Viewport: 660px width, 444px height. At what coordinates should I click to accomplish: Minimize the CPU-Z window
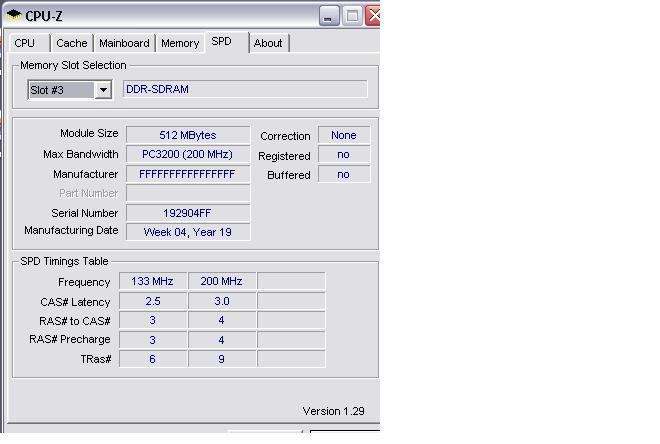329,16
